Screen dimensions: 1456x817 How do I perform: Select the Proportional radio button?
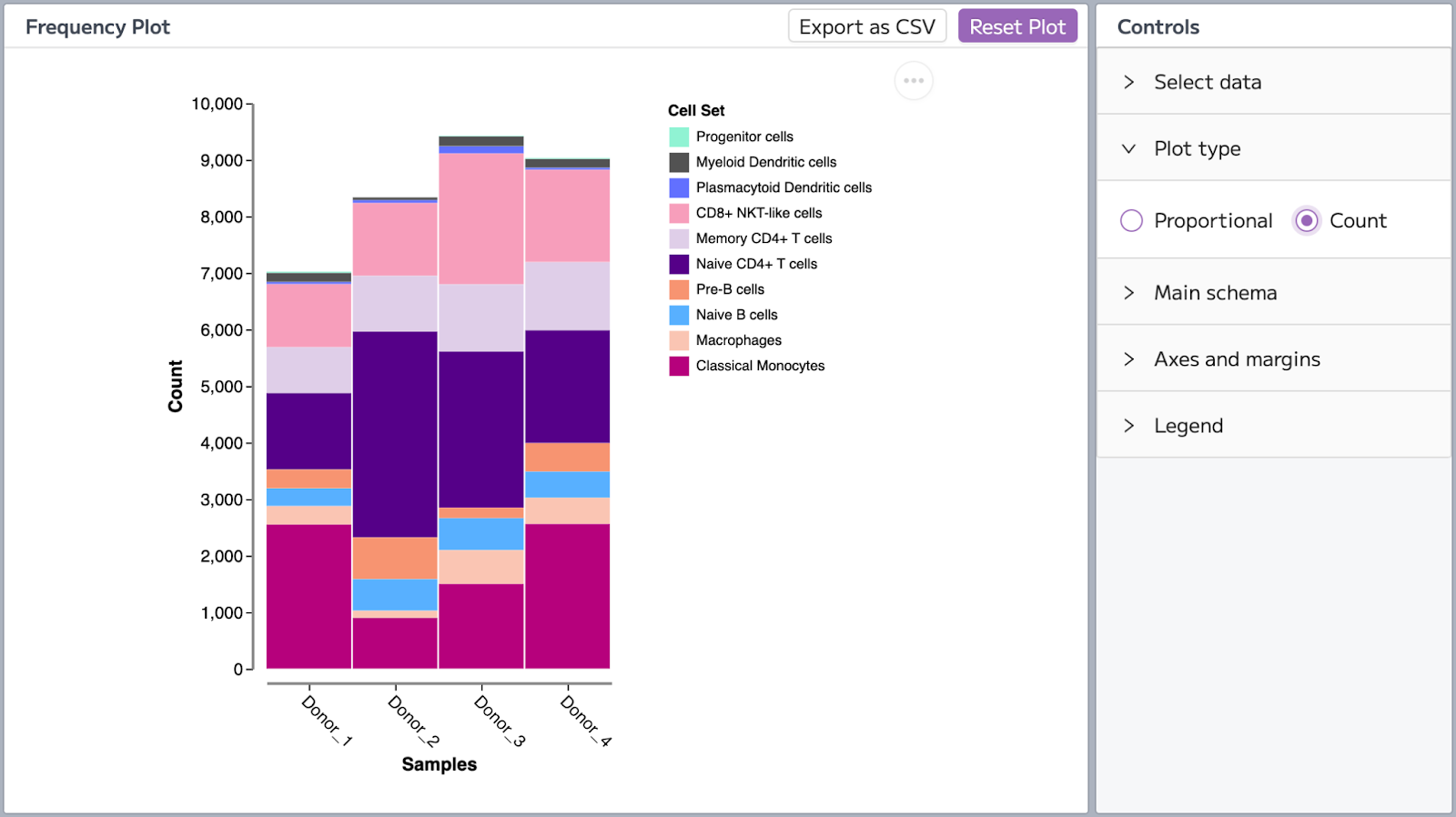[1131, 221]
